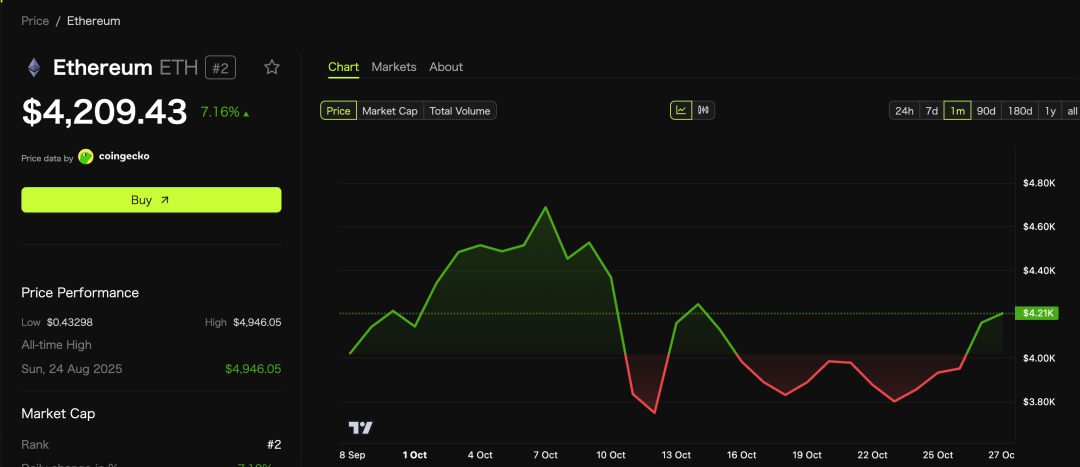Open the About tab
Image resolution: width=1080 pixels, height=467 pixels.
(x=446, y=67)
